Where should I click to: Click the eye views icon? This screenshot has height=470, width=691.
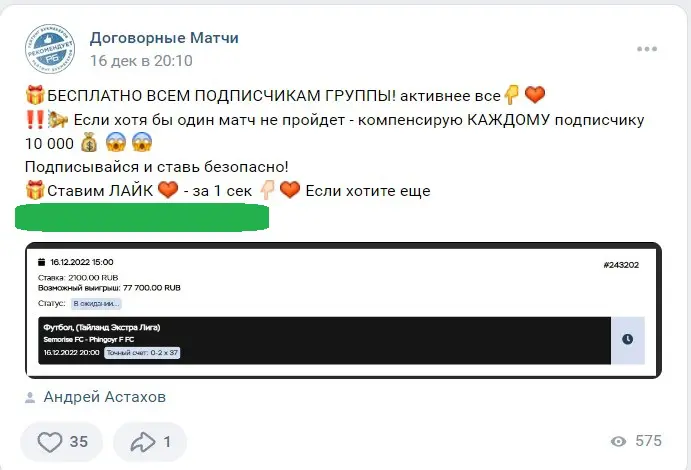pyautogui.click(x=619, y=441)
